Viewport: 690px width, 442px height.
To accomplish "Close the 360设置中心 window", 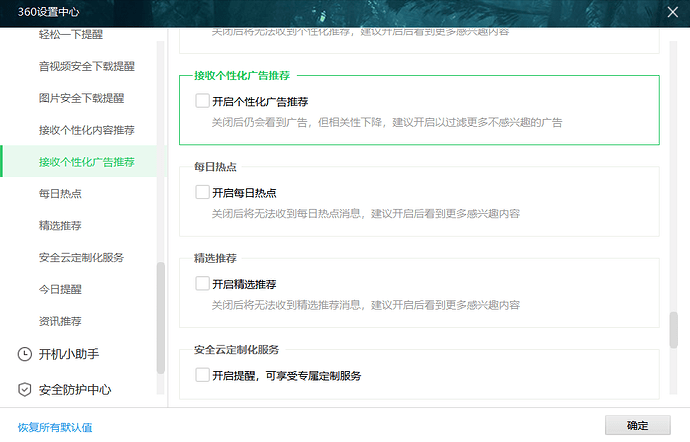I will point(671,12).
